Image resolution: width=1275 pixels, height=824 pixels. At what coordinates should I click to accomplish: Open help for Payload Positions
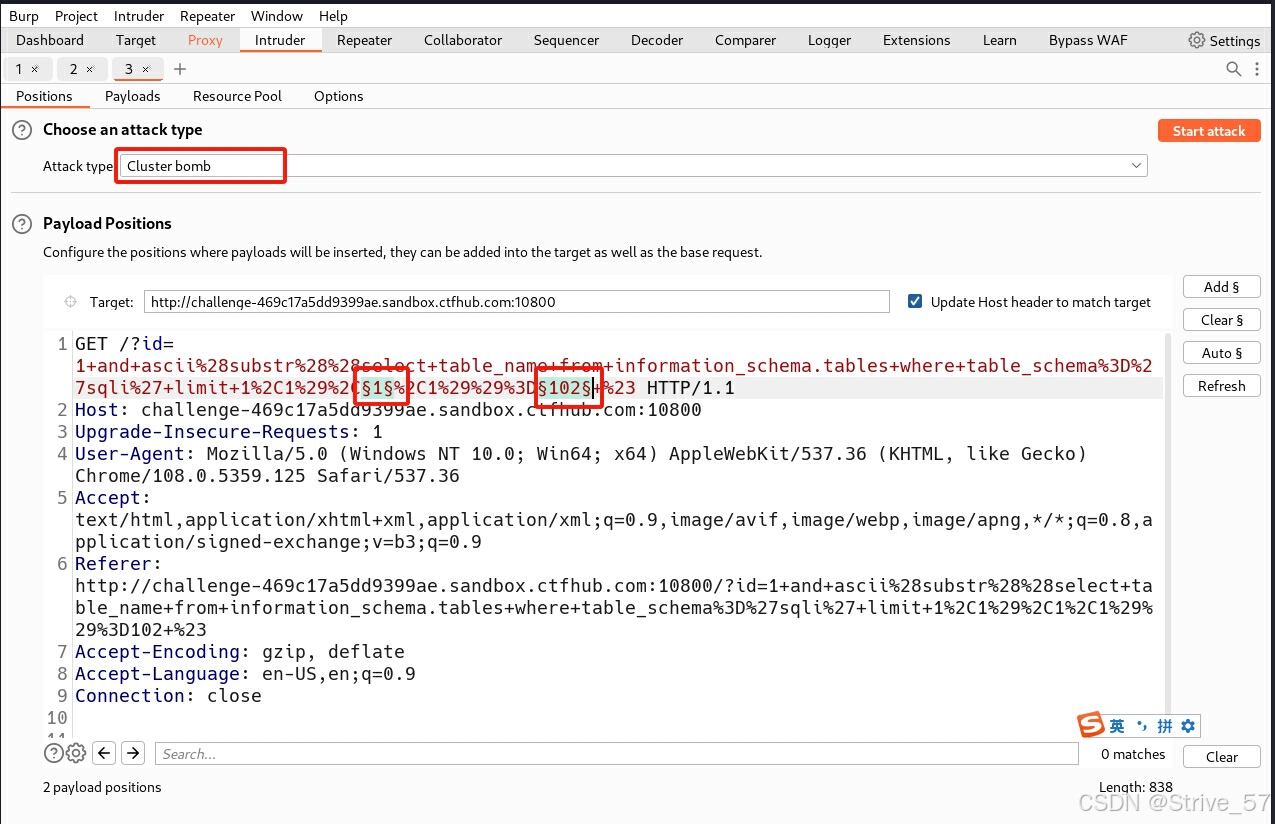[22, 224]
